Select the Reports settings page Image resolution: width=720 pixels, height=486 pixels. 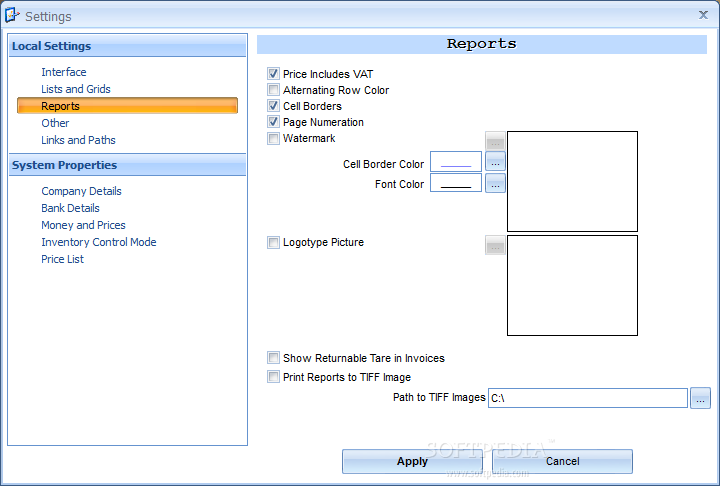[127, 106]
